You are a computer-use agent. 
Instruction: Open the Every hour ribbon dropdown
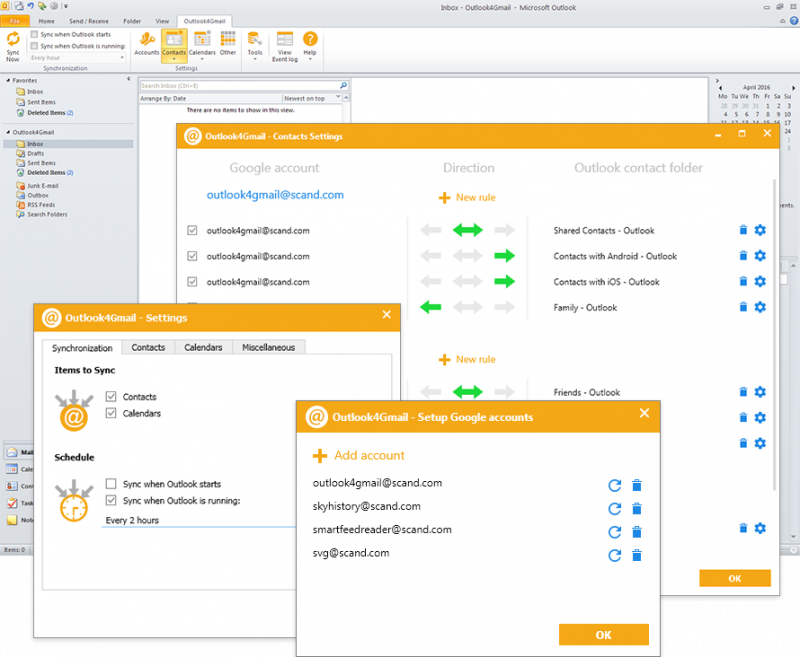(78, 58)
